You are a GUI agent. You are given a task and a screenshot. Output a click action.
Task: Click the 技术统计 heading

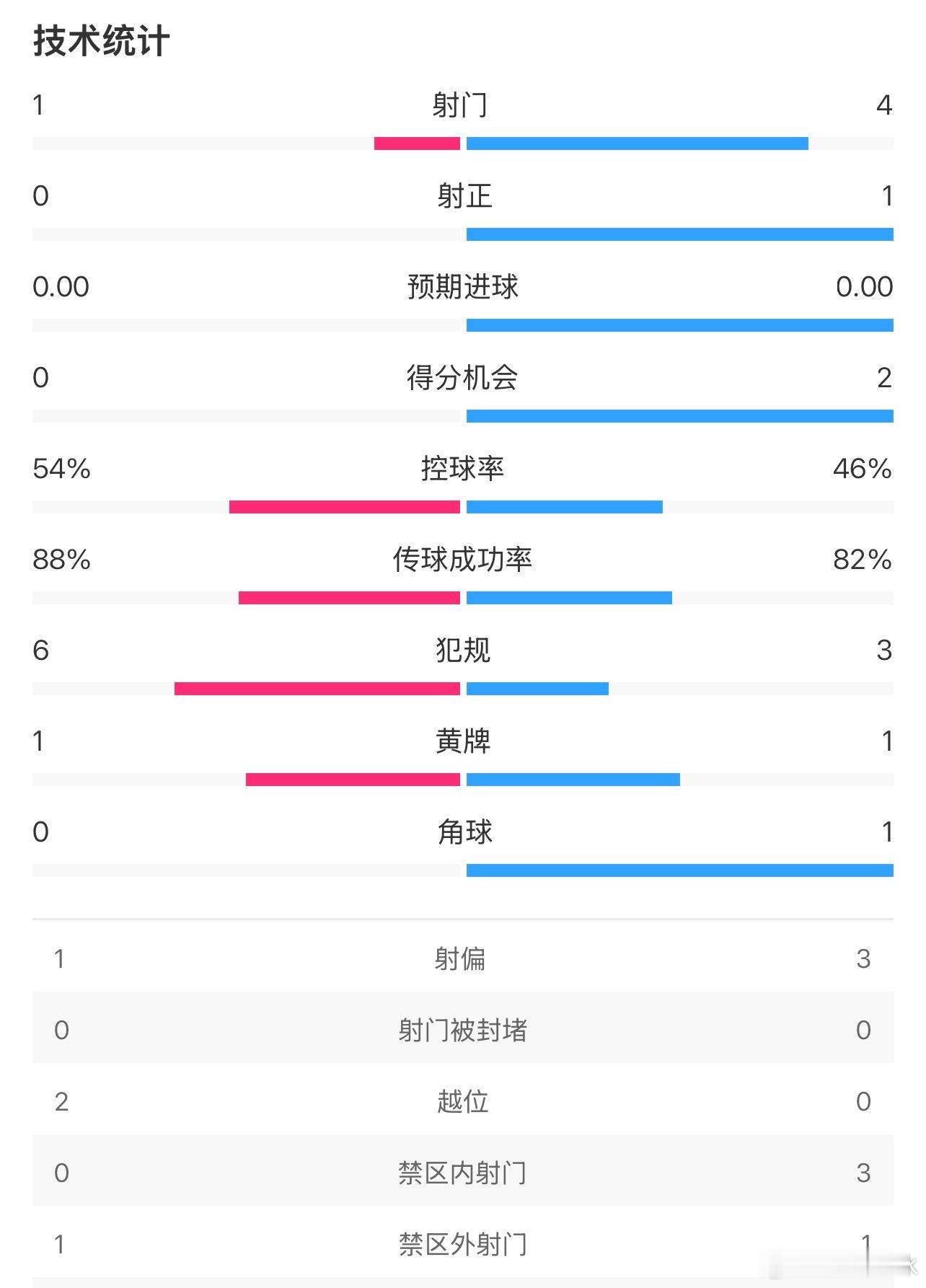tap(102, 41)
